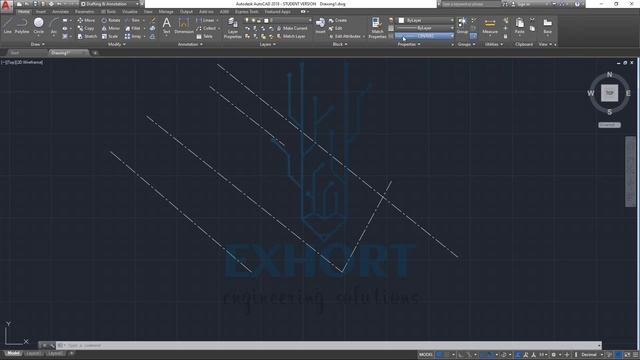Open Drafting & Annotation workspace dropdown

[x=110, y=4]
